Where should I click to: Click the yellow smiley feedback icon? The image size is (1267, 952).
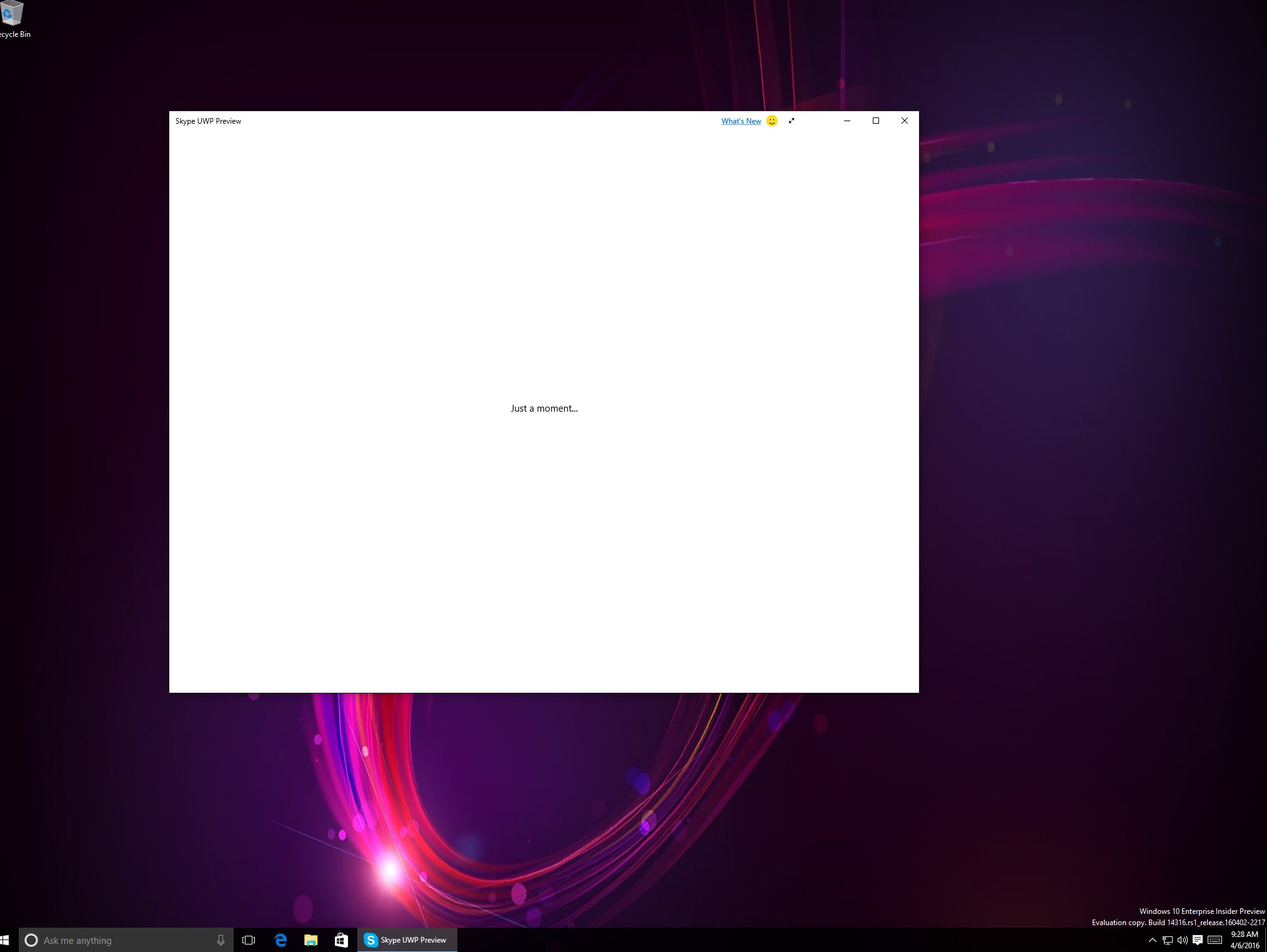coord(772,121)
